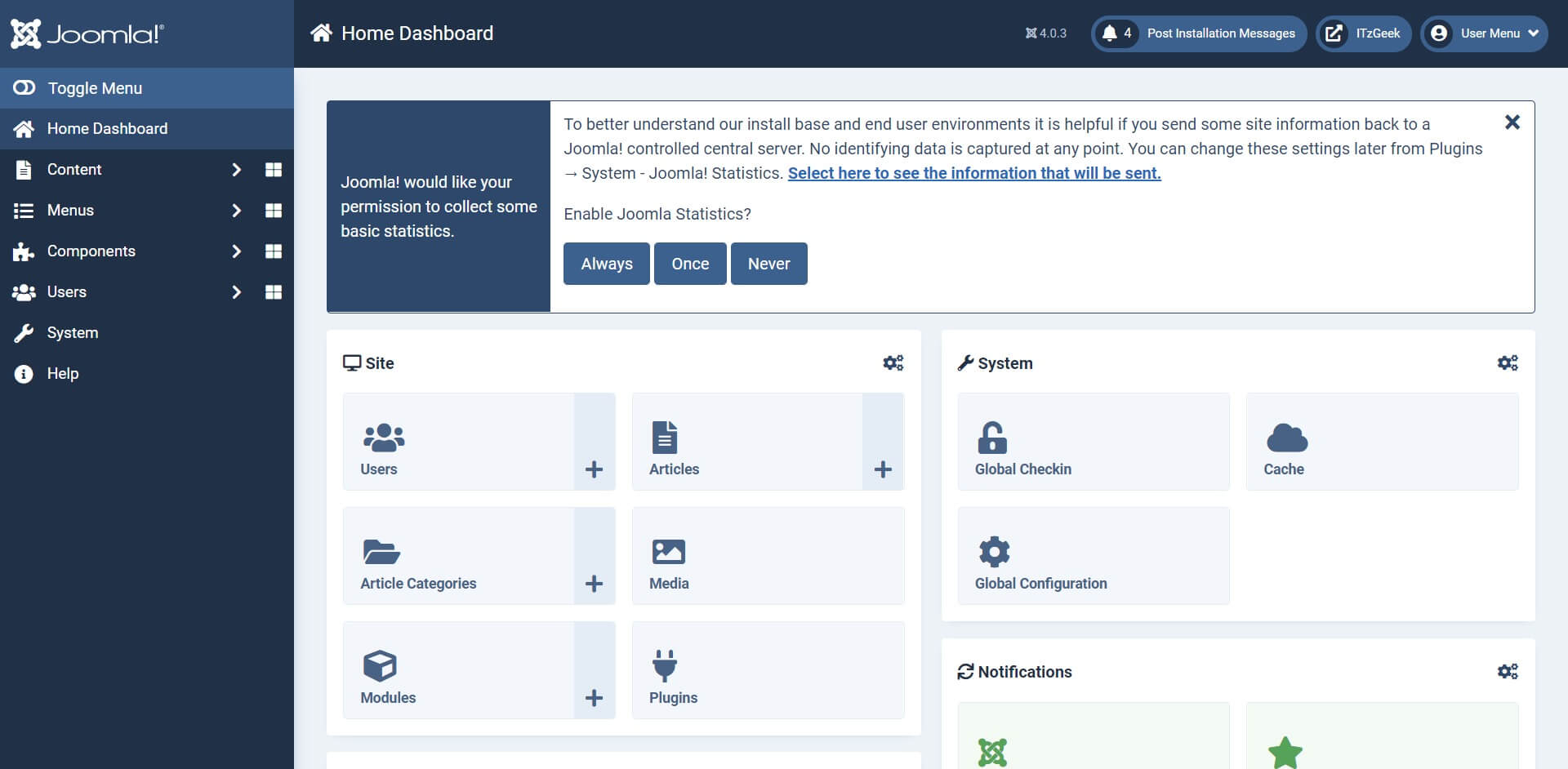The width and height of the screenshot is (1568, 769).
Task: Dismiss the statistics permission notice
Action: 1512,122
